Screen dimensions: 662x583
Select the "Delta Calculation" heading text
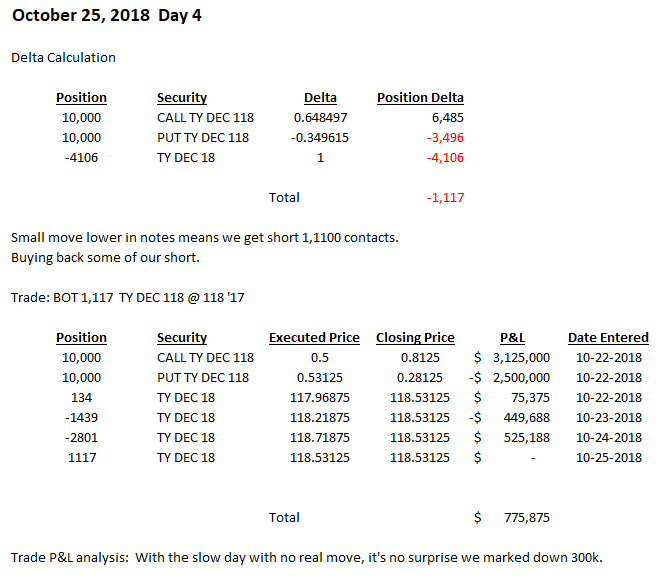[x=63, y=57]
